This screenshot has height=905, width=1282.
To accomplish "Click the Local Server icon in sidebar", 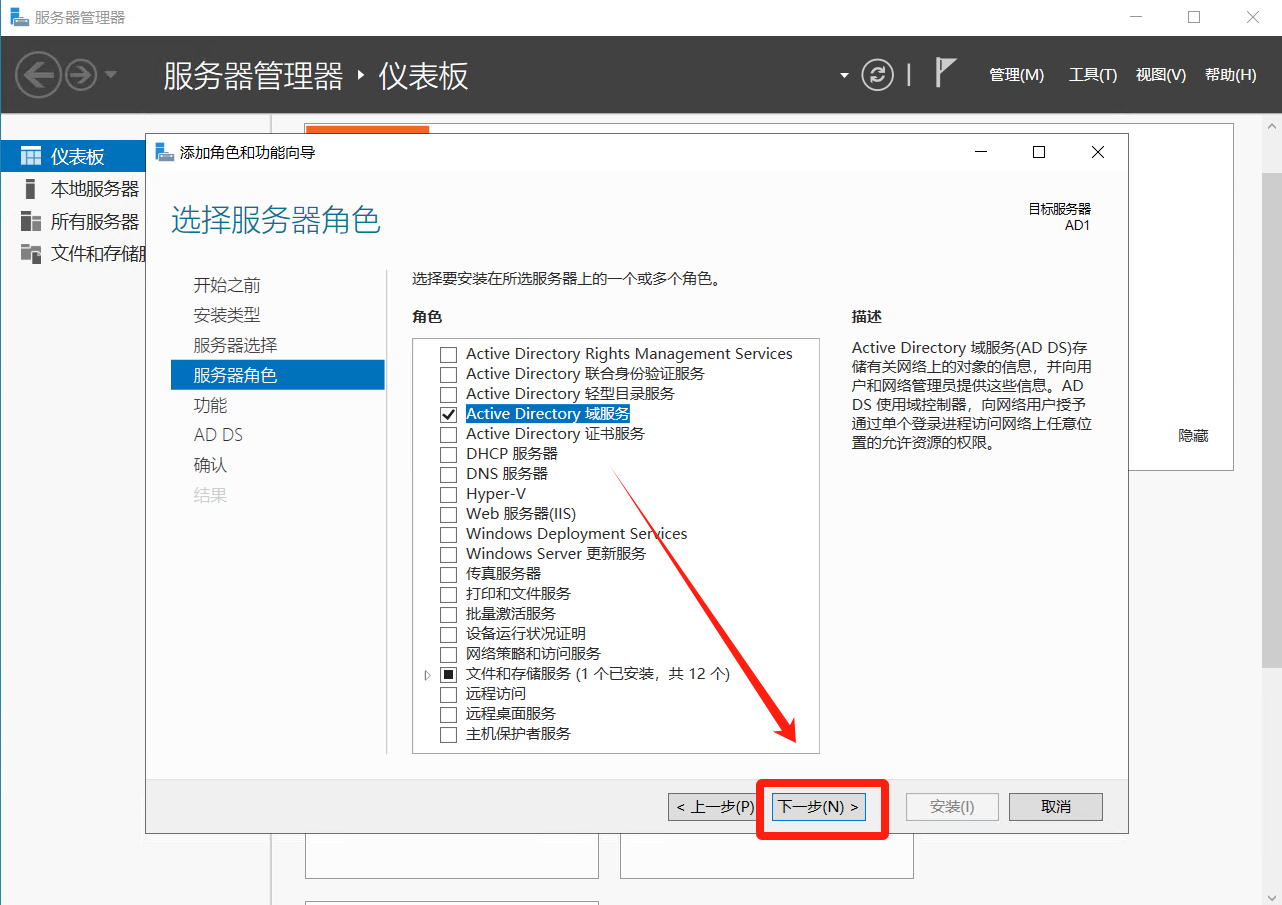I will [31, 189].
